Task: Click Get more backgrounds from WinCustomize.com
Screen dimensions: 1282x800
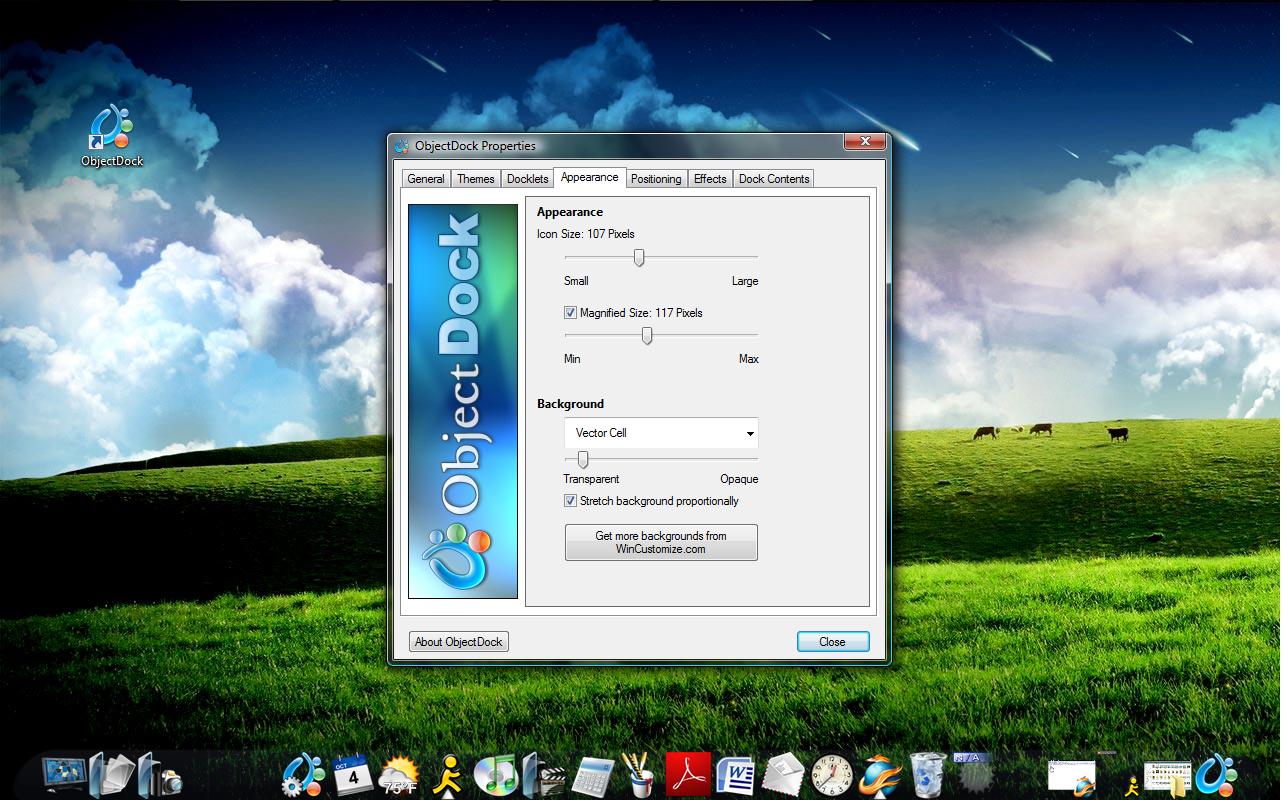Action: pos(661,542)
